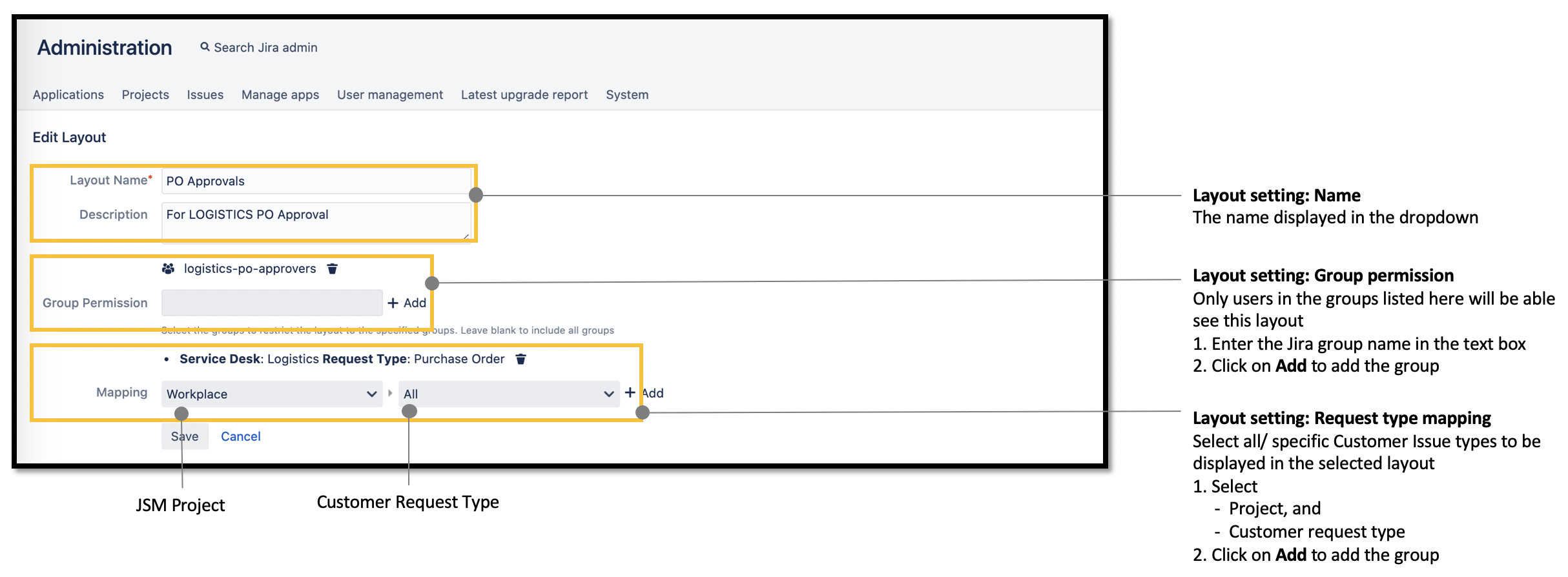Select the Manage apps tab
1568x577 pixels.
[x=280, y=95]
